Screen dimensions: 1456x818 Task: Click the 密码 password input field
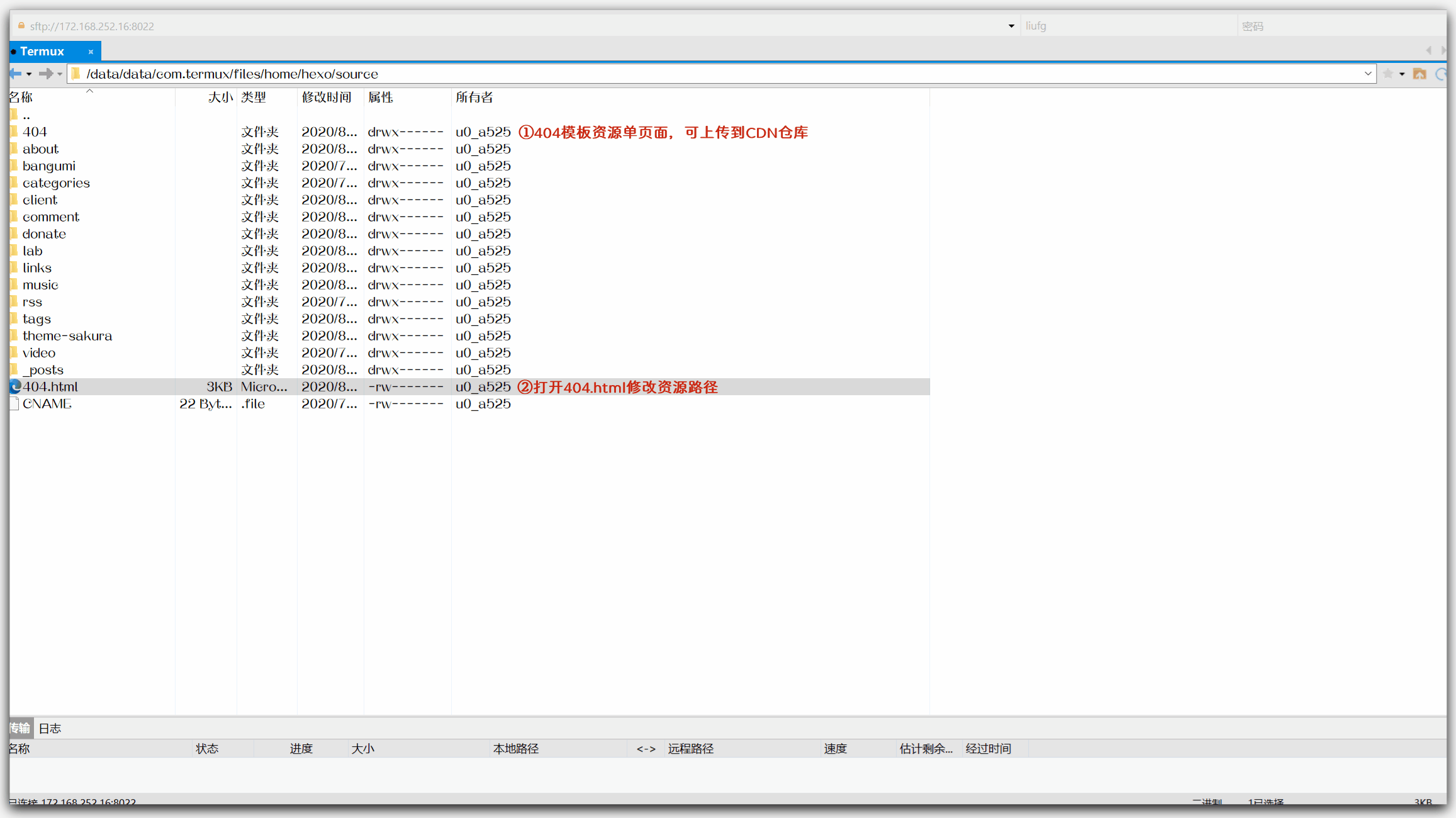click(x=1340, y=26)
